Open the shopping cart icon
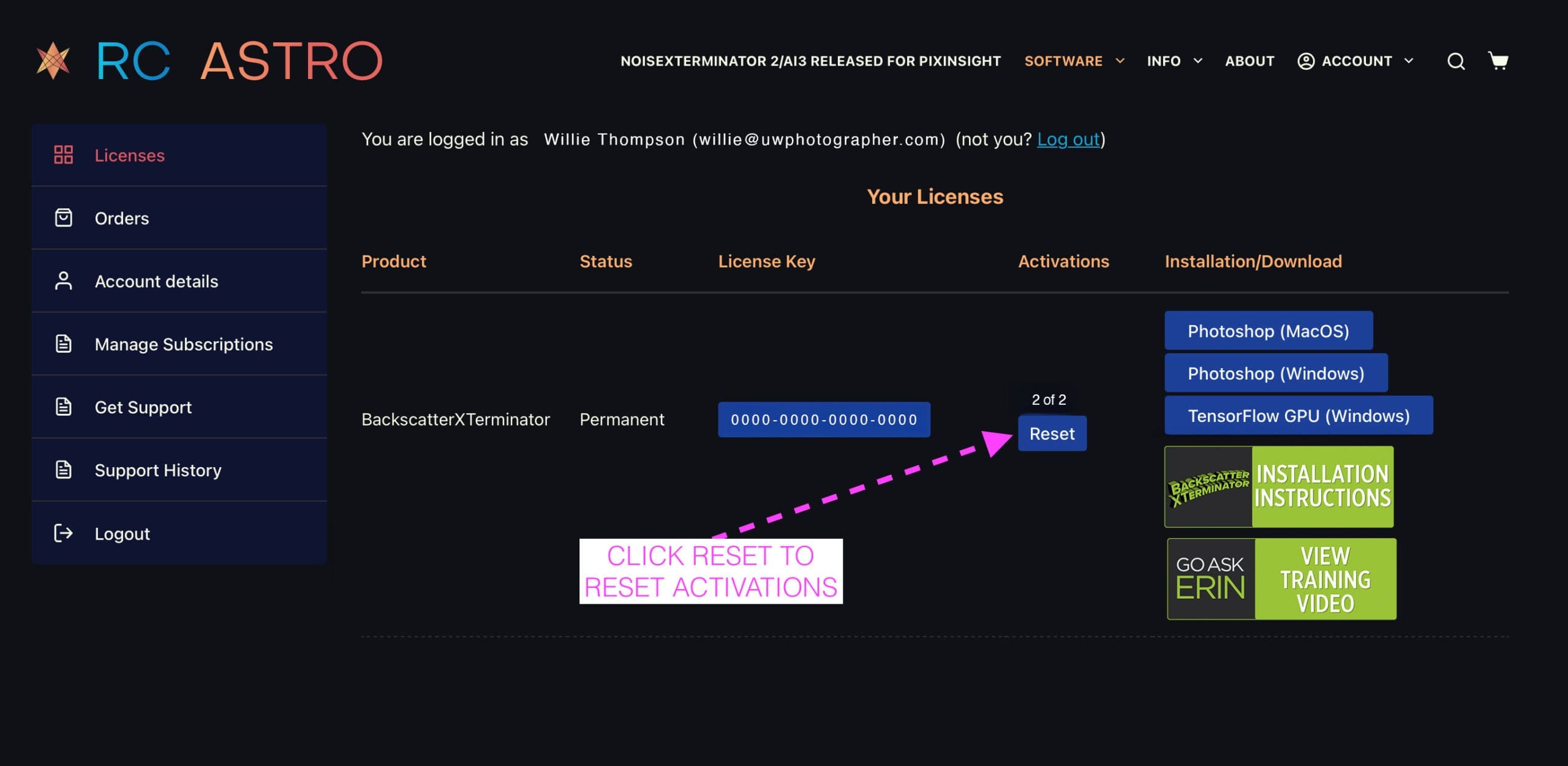The height and width of the screenshot is (766, 1568). [x=1498, y=61]
